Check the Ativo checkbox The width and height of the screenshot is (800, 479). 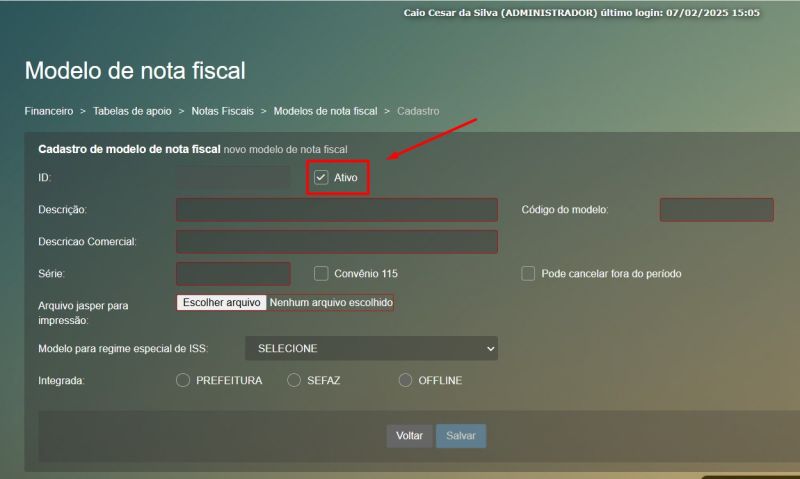321,177
